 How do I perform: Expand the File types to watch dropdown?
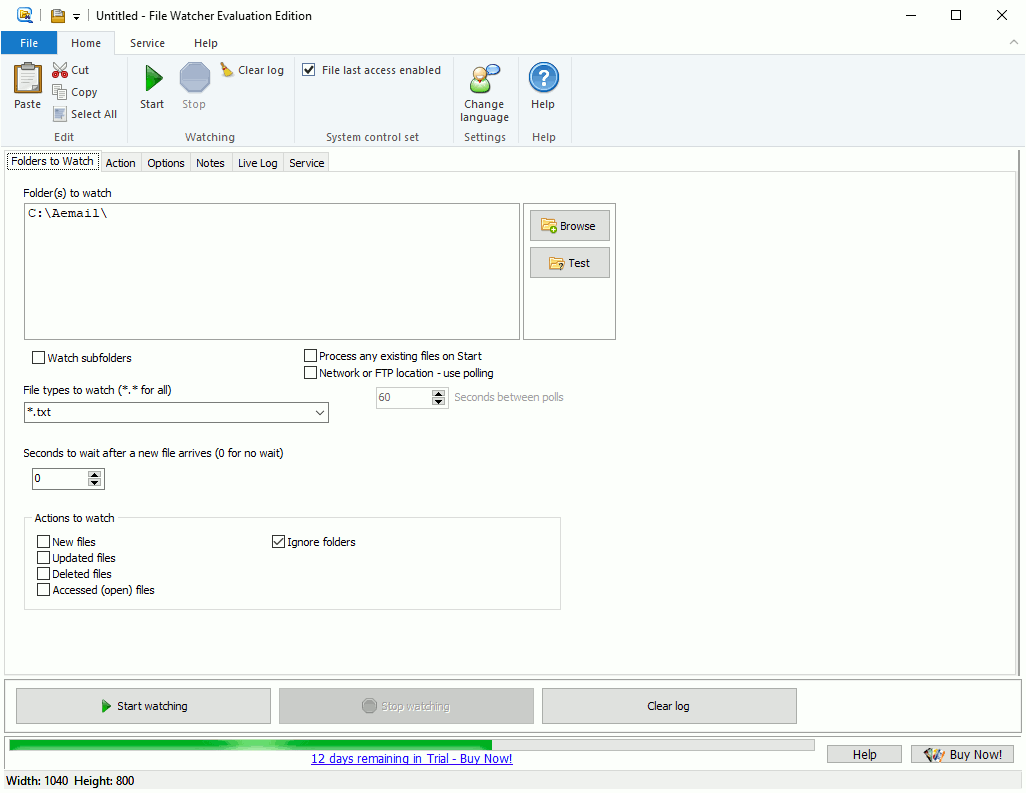tap(319, 412)
